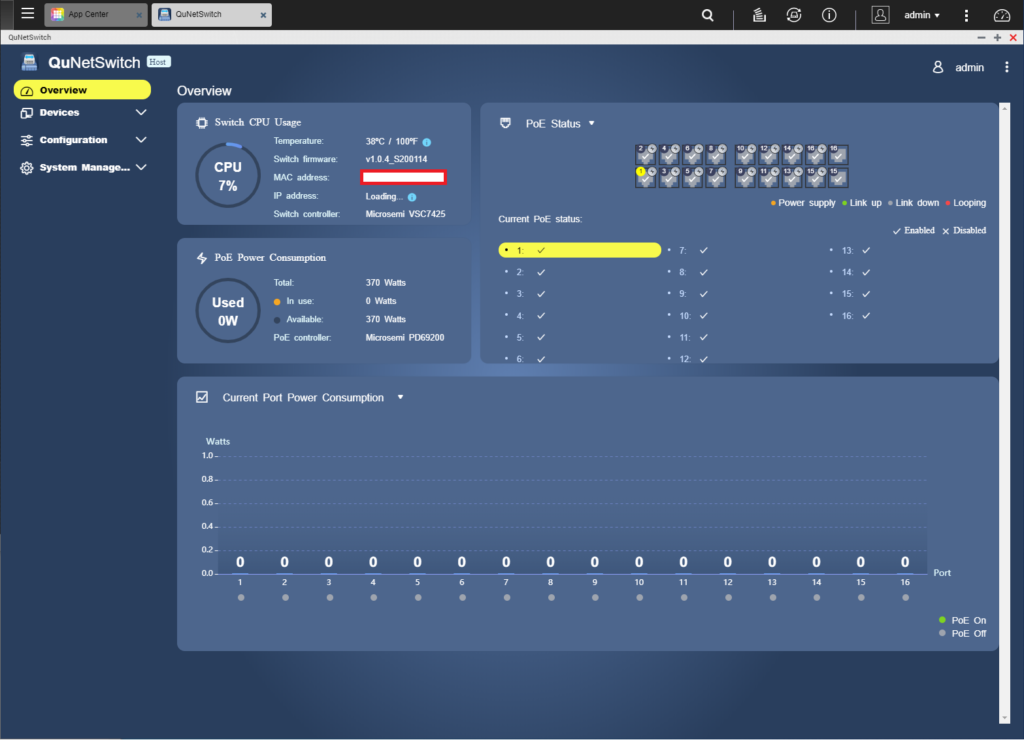The width and height of the screenshot is (1024, 740).
Task: Click the Used 0W power gauge
Action: pos(228,311)
